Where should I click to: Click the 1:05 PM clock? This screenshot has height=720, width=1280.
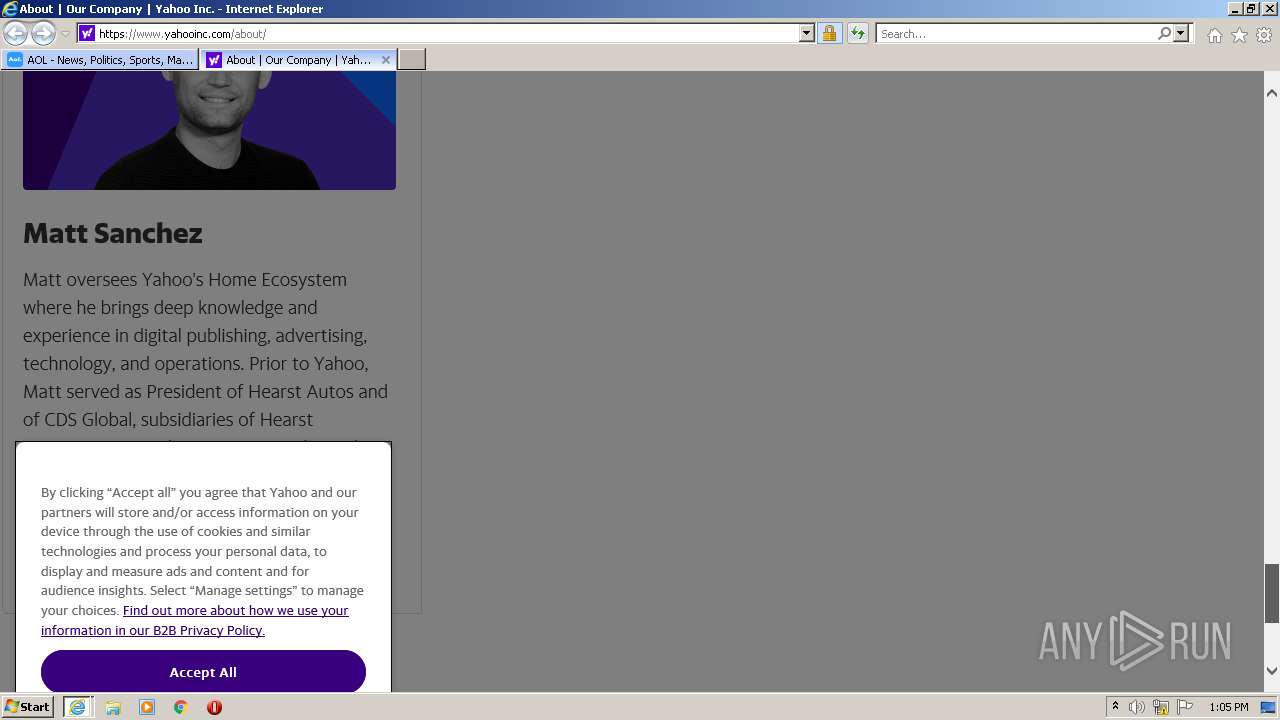click(1228, 707)
